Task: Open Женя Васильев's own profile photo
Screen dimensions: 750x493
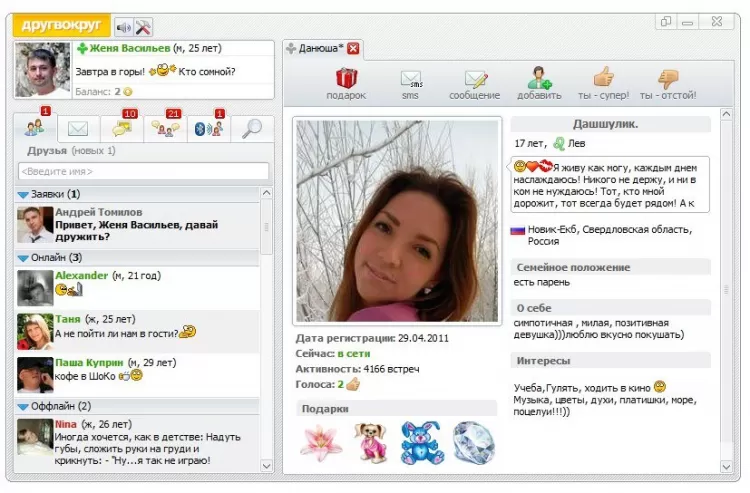Action: coord(43,70)
